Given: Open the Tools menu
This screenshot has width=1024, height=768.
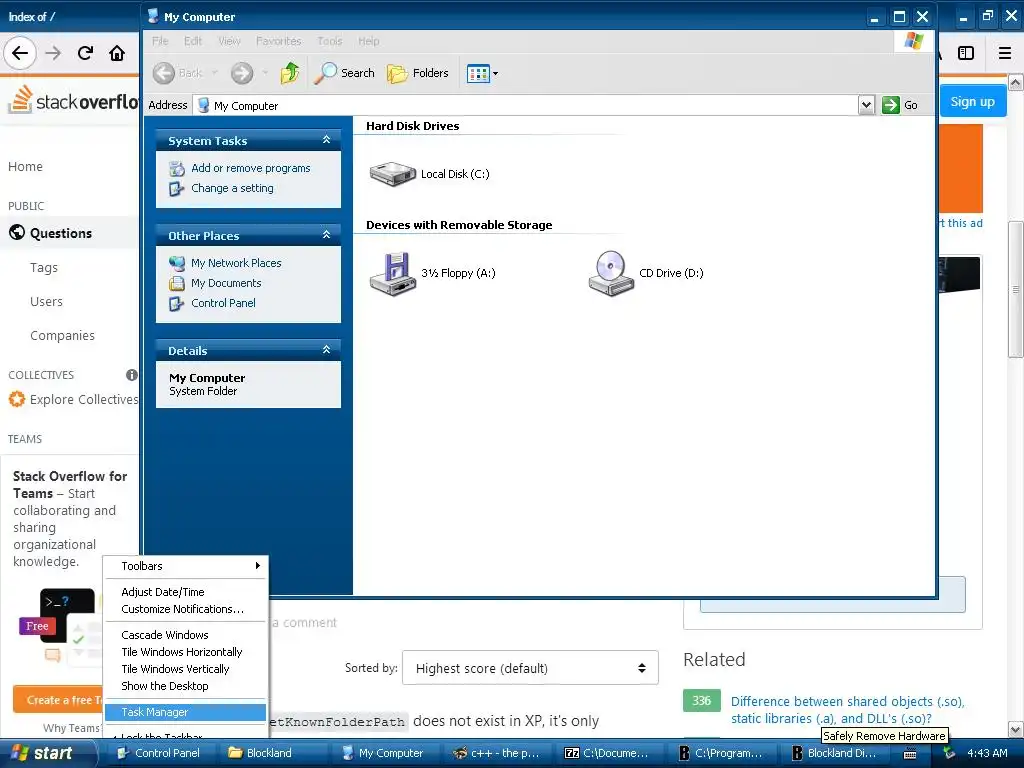Looking at the screenshot, I should click(330, 41).
